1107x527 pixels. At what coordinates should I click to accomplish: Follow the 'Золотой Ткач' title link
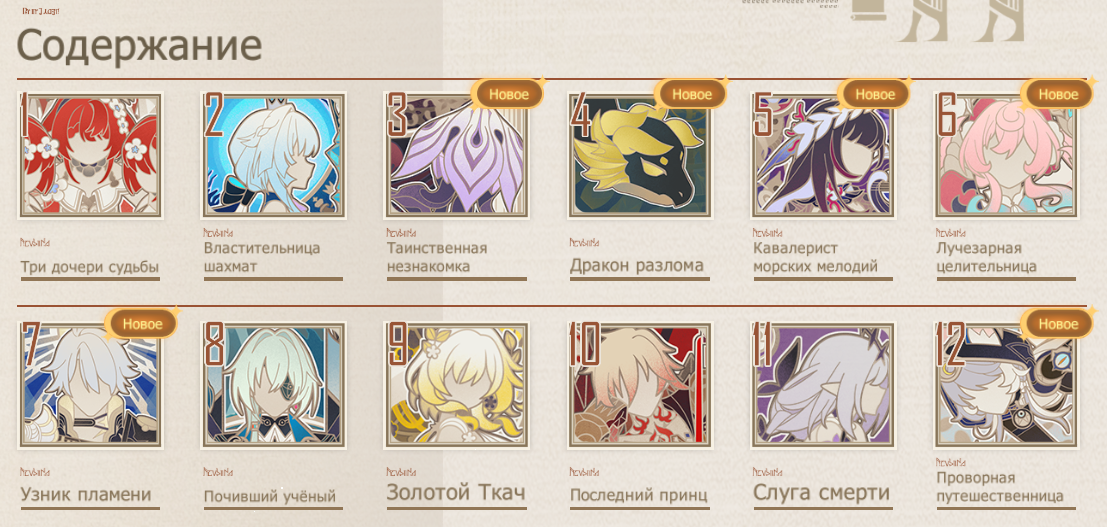point(456,493)
